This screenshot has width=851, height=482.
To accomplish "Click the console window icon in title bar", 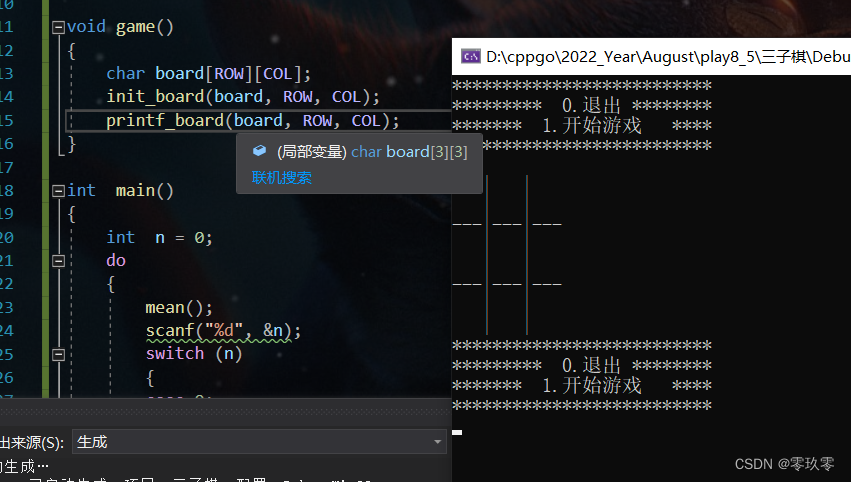I will pyautogui.click(x=471, y=56).
